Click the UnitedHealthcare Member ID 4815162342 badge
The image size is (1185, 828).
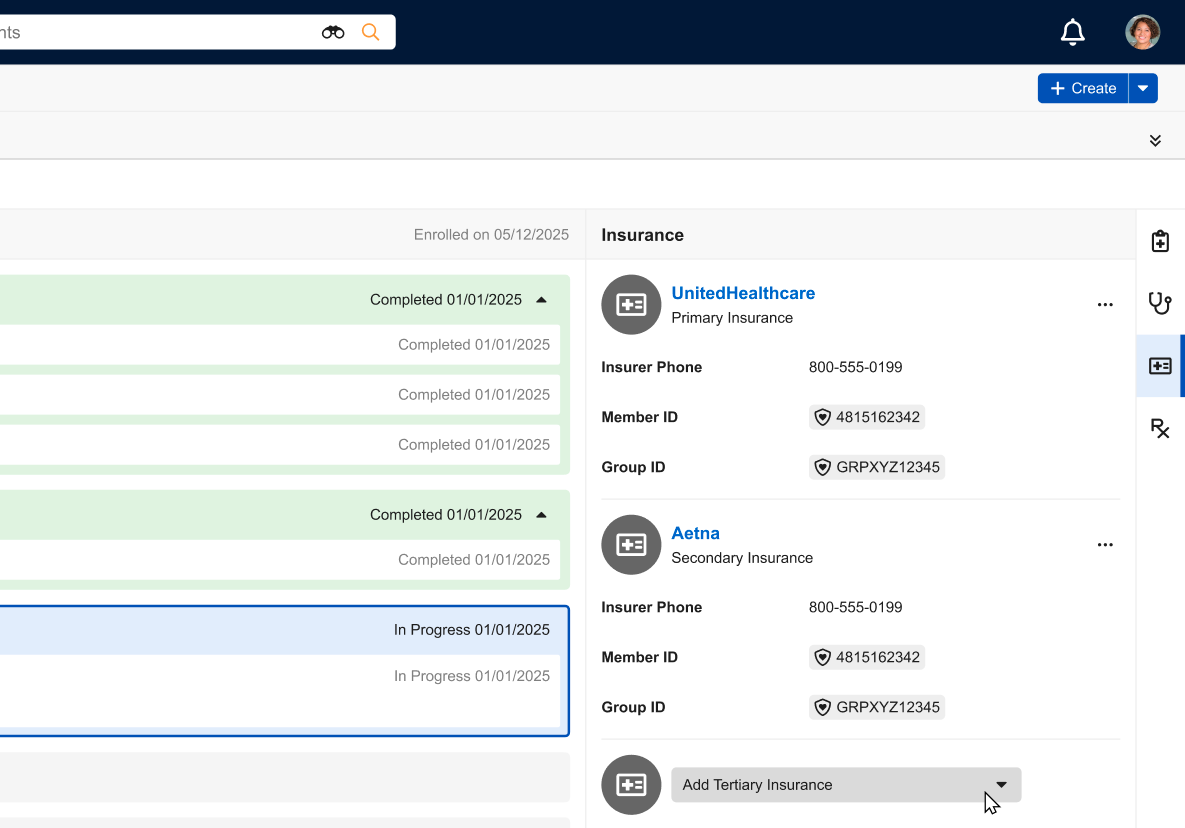point(867,417)
